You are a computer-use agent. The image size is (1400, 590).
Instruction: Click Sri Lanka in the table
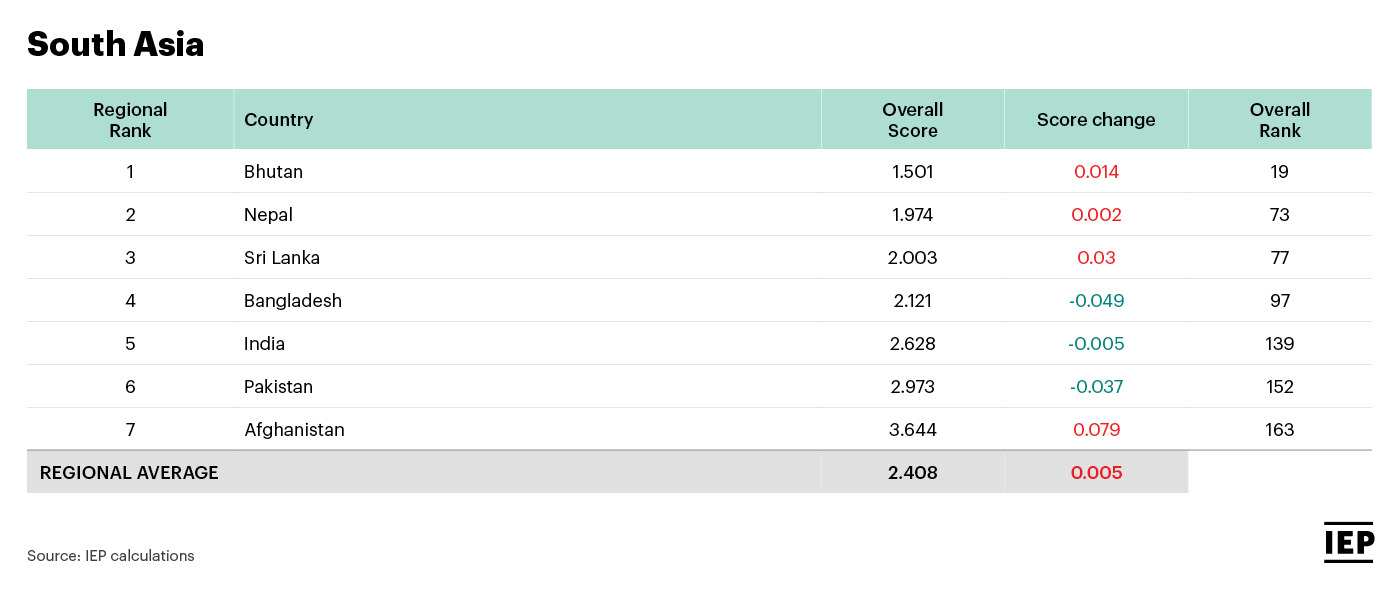pyautogui.click(x=282, y=258)
